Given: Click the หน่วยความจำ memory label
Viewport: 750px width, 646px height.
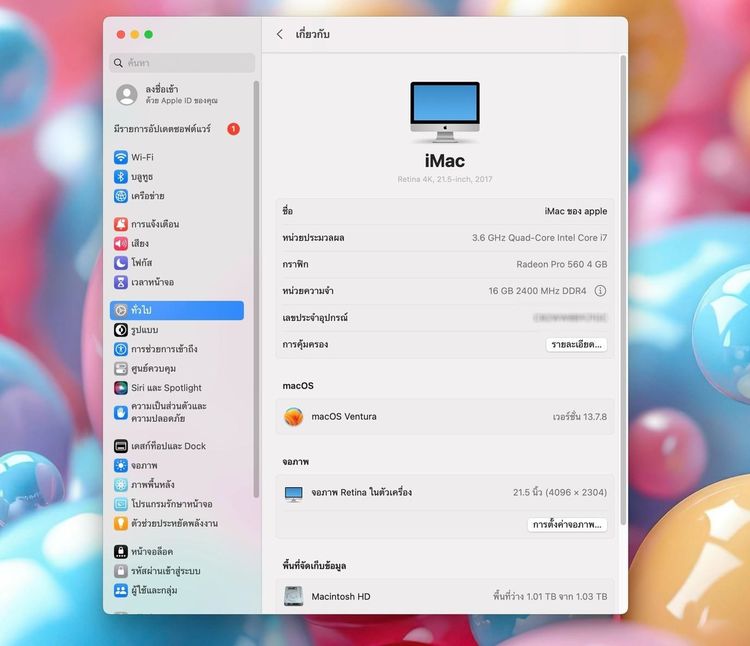Looking at the screenshot, I should coord(308,291).
